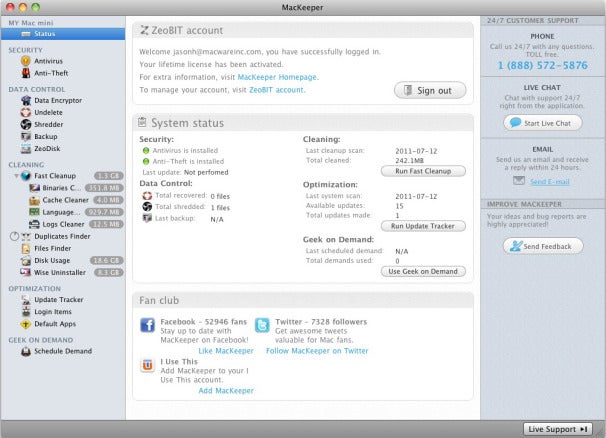The width and height of the screenshot is (606, 438).
Task: Click the Anti-Theft is installed status row
Action: click(183, 161)
